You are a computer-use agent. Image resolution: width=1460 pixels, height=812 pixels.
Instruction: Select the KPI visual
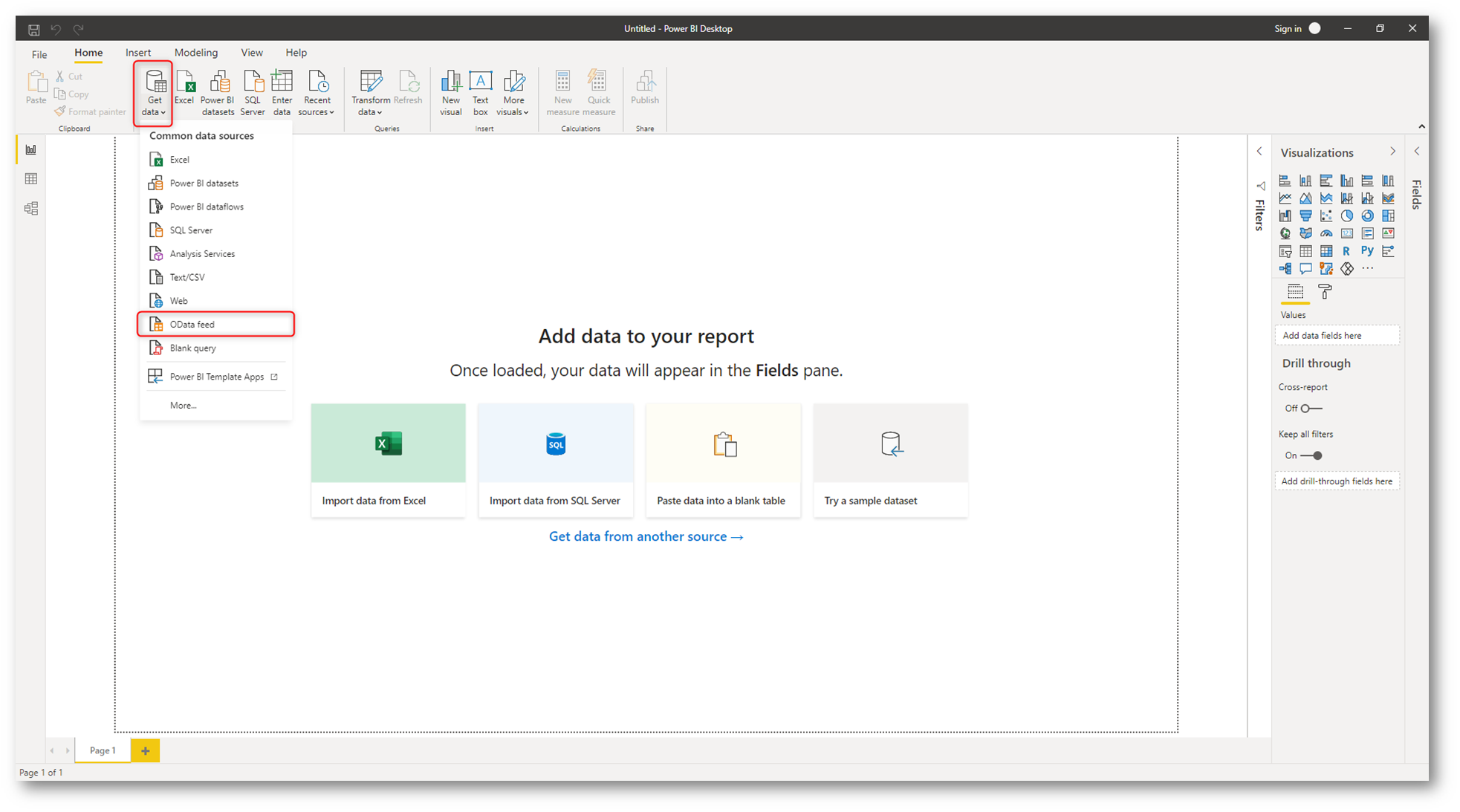pos(1389,233)
